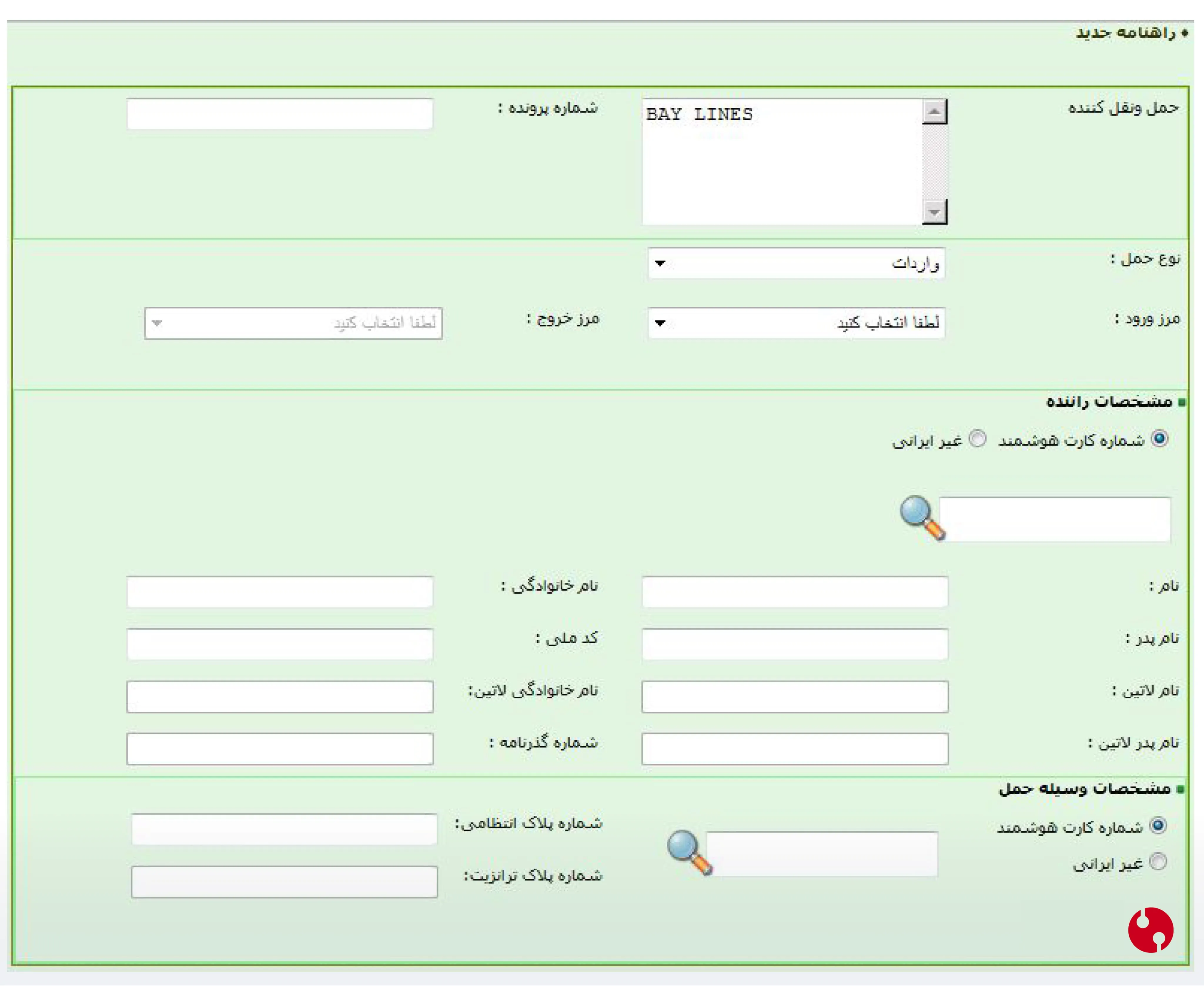Click the 'شماره گذرنامه' input field
1204x986 pixels.
coord(280,749)
